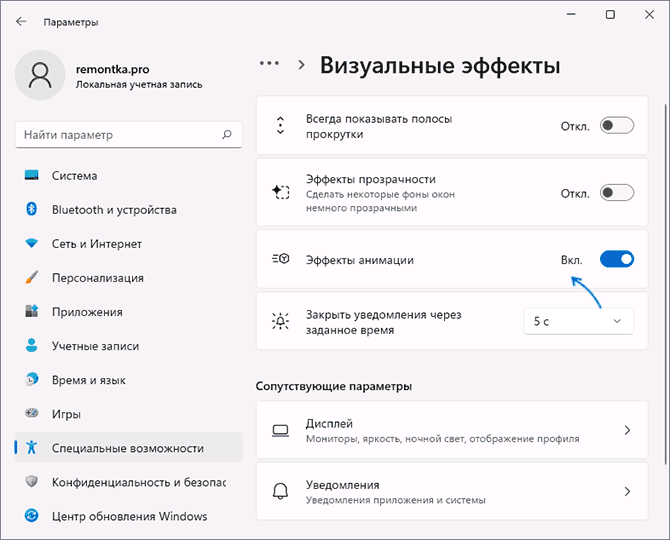The height and width of the screenshot is (540, 670).
Task: Minimize the settings window
Action: (571, 15)
